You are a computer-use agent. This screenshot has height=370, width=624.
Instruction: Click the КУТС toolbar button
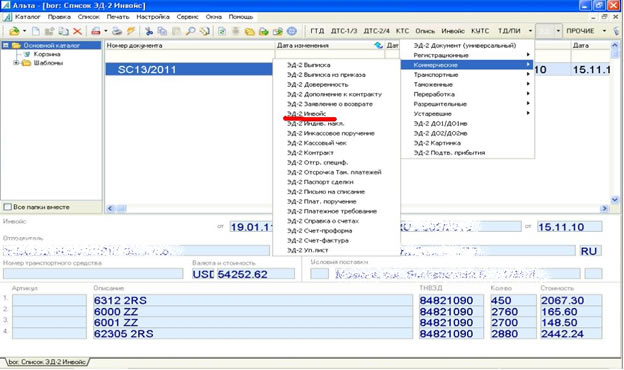(480, 31)
